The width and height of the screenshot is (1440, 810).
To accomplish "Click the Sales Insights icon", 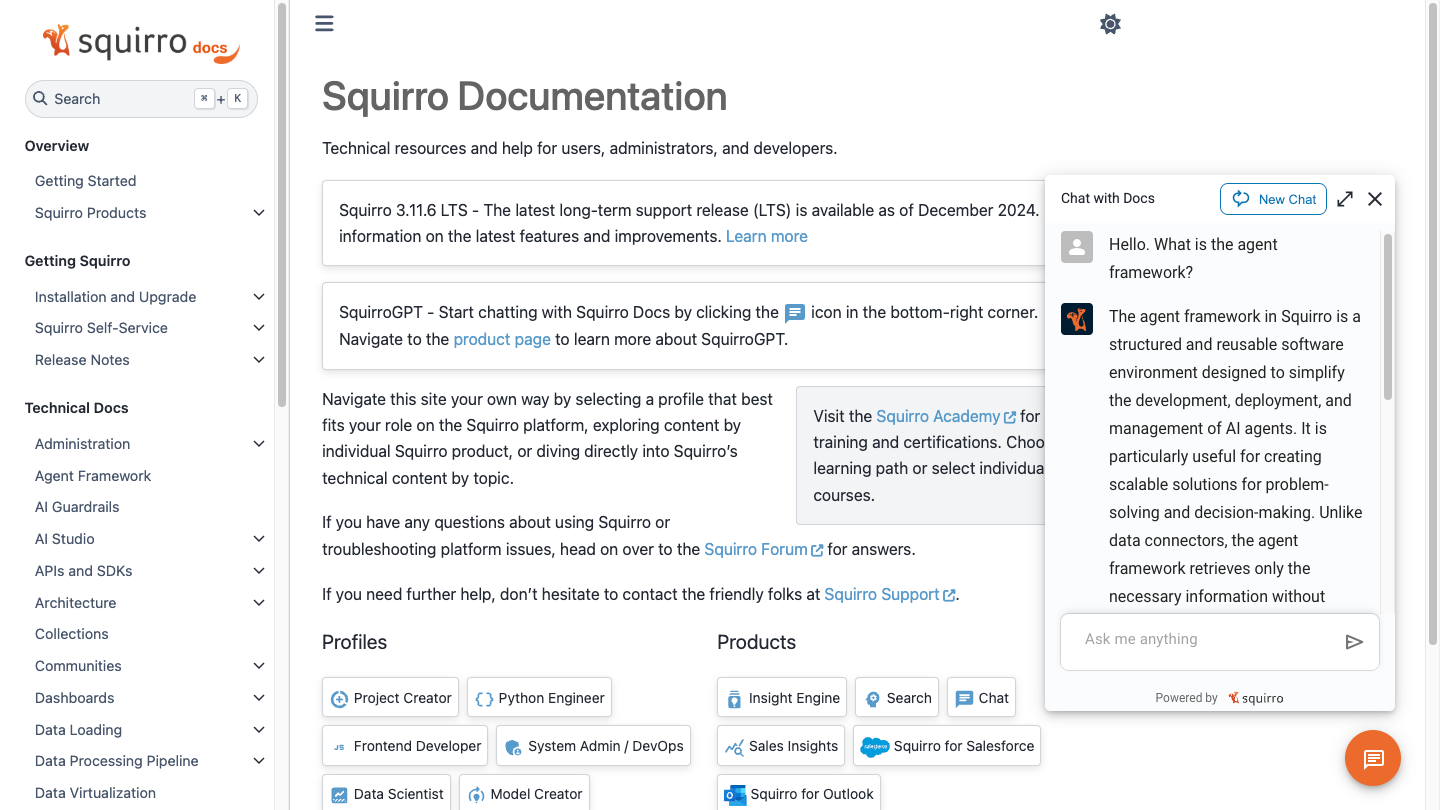I will [x=734, y=747].
